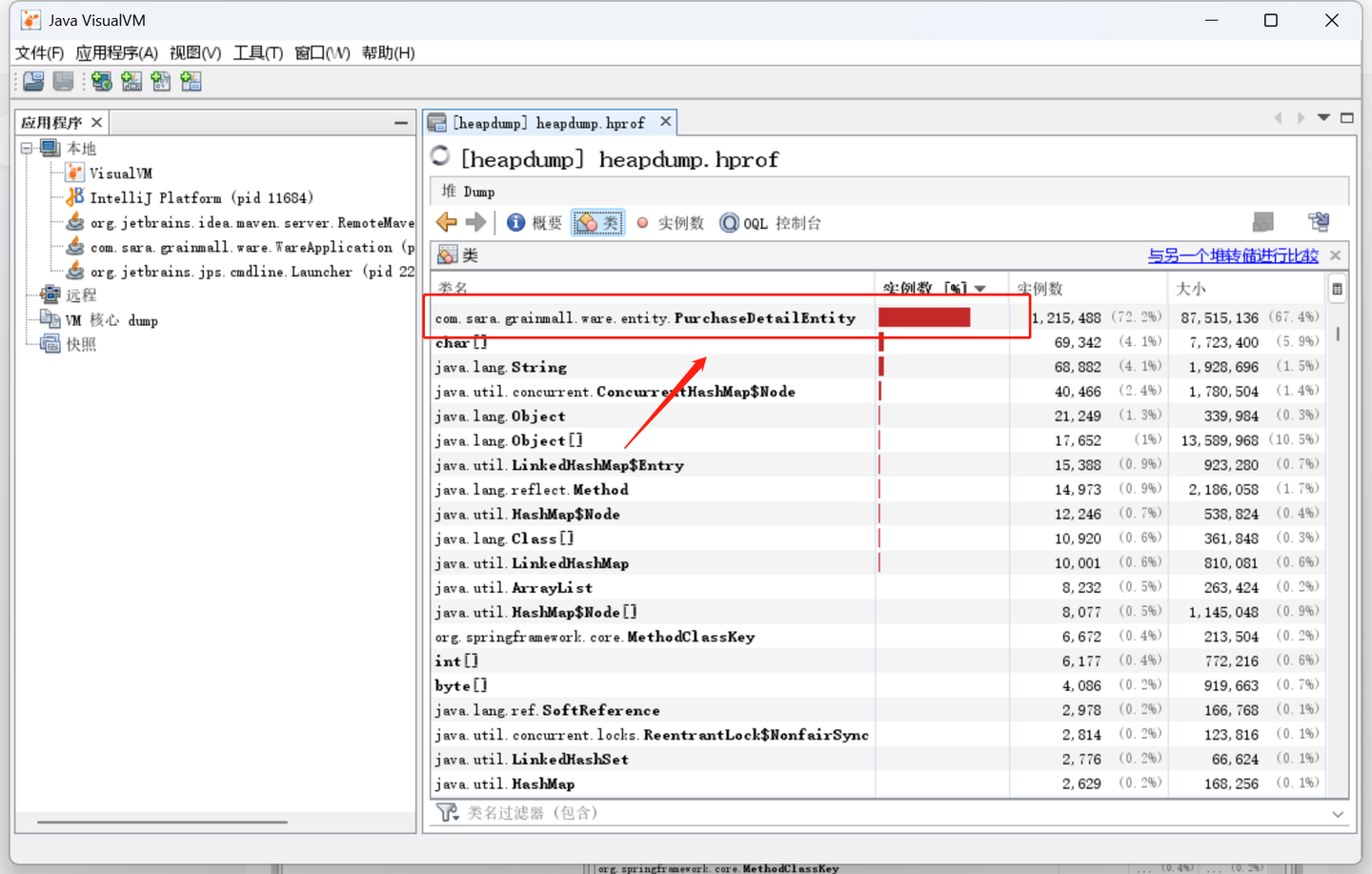Select the java.util.LinkedHashSet row

[878, 759]
